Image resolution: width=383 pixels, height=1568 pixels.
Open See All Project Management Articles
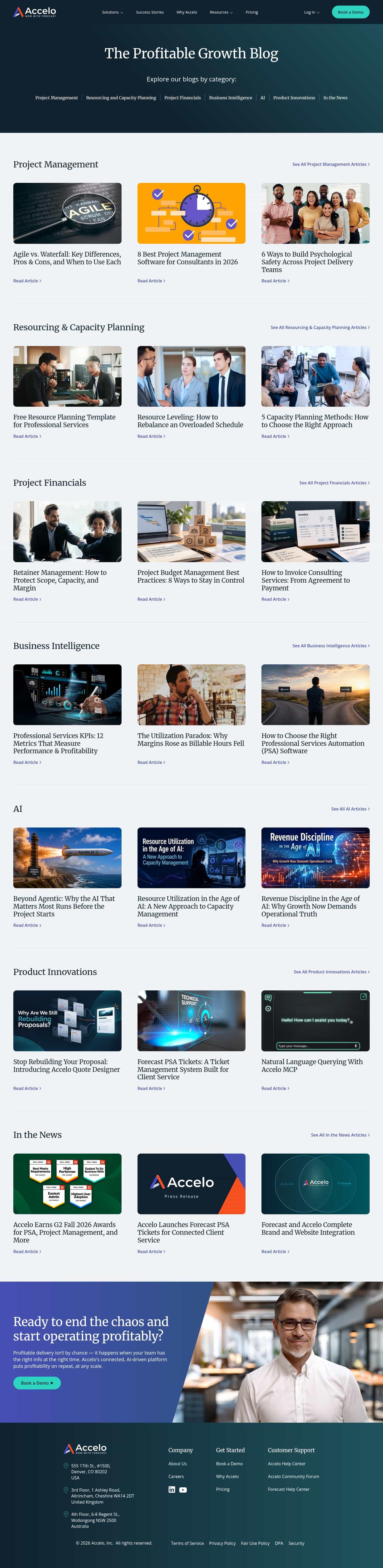[x=331, y=164]
